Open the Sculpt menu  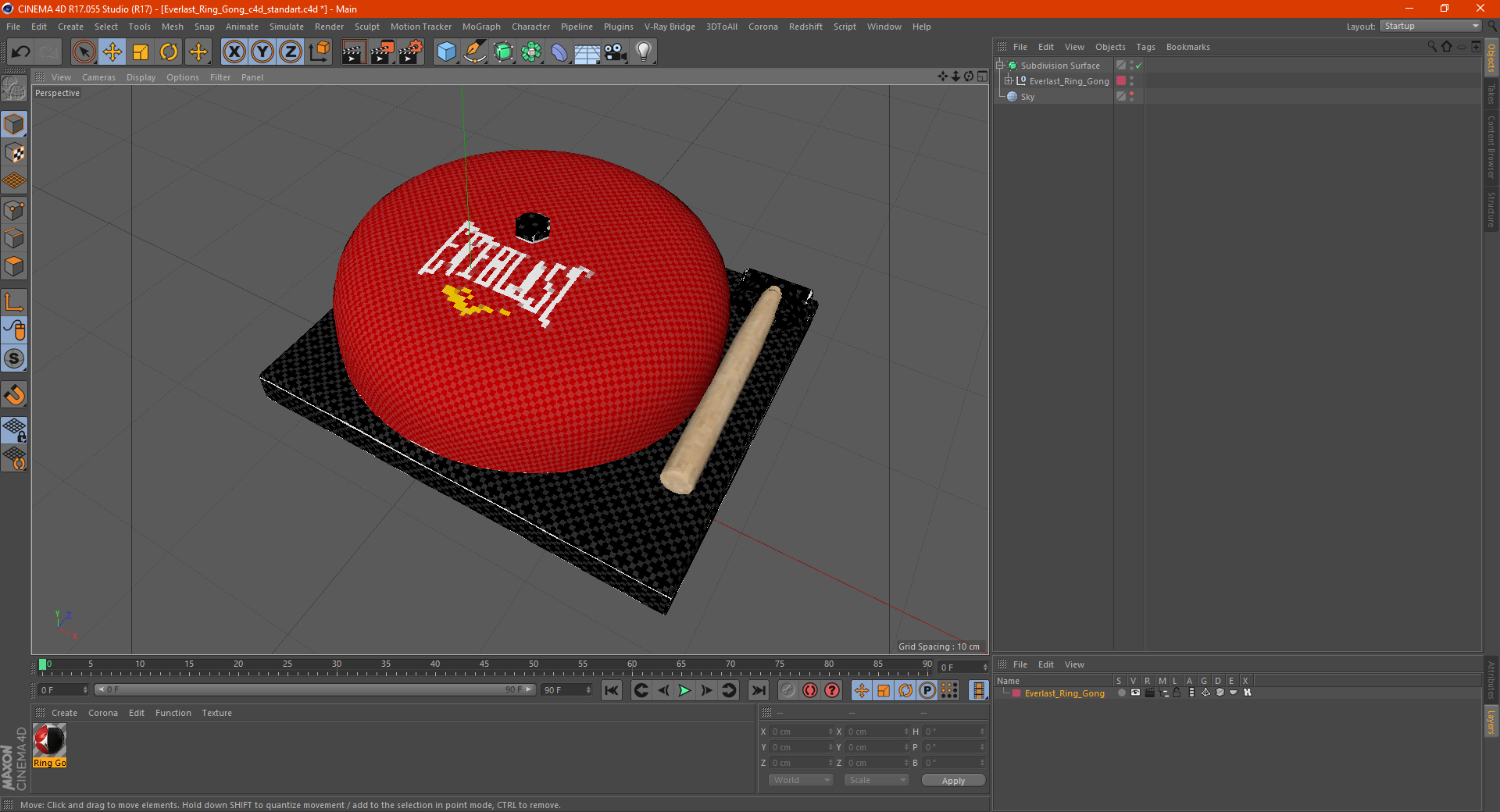[x=366, y=27]
